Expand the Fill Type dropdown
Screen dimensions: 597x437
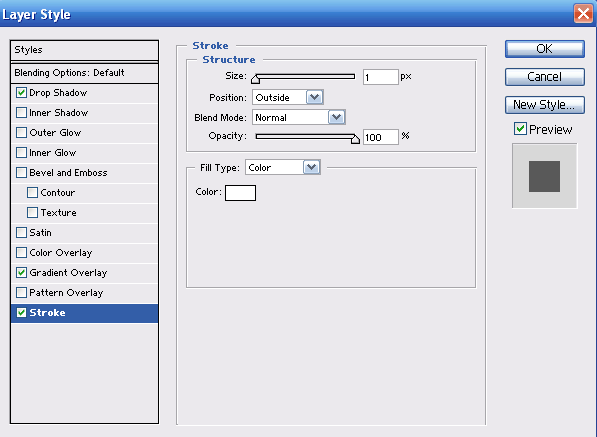pyautogui.click(x=283, y=167)
